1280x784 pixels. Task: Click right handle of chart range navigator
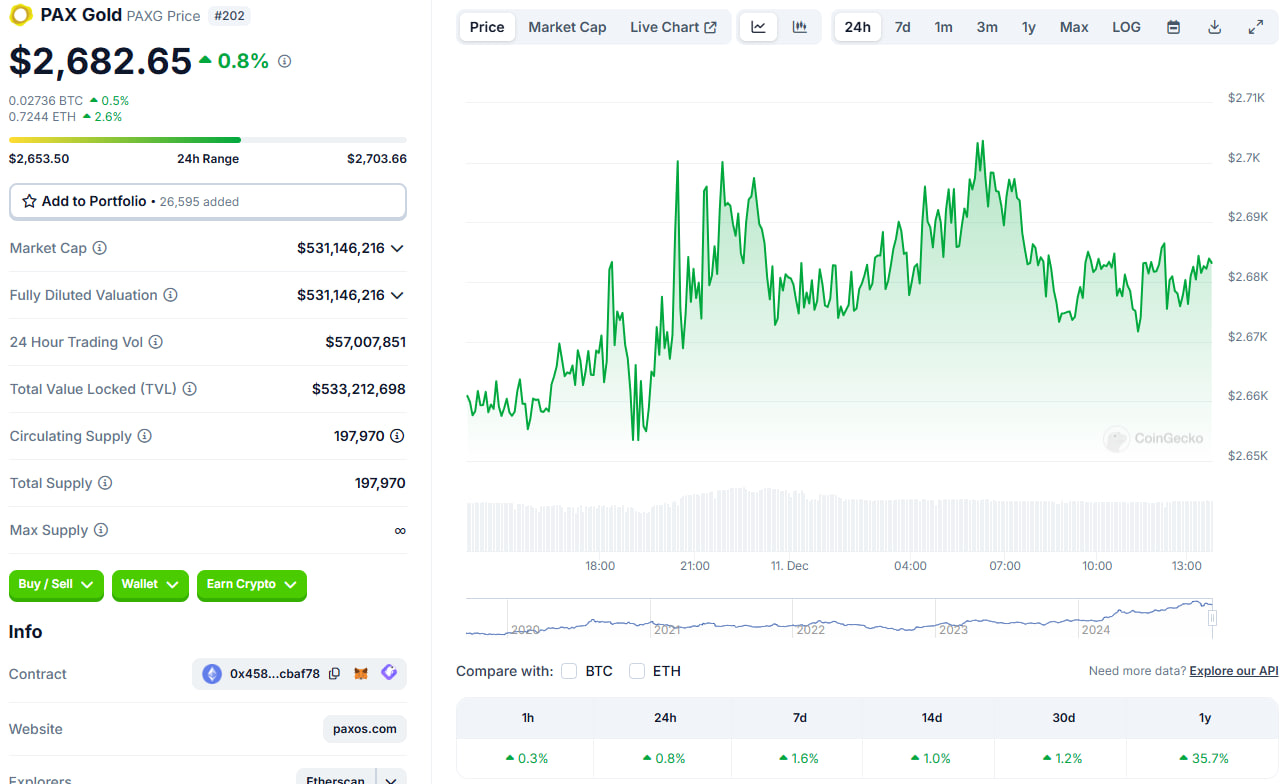pos(1212,618)
